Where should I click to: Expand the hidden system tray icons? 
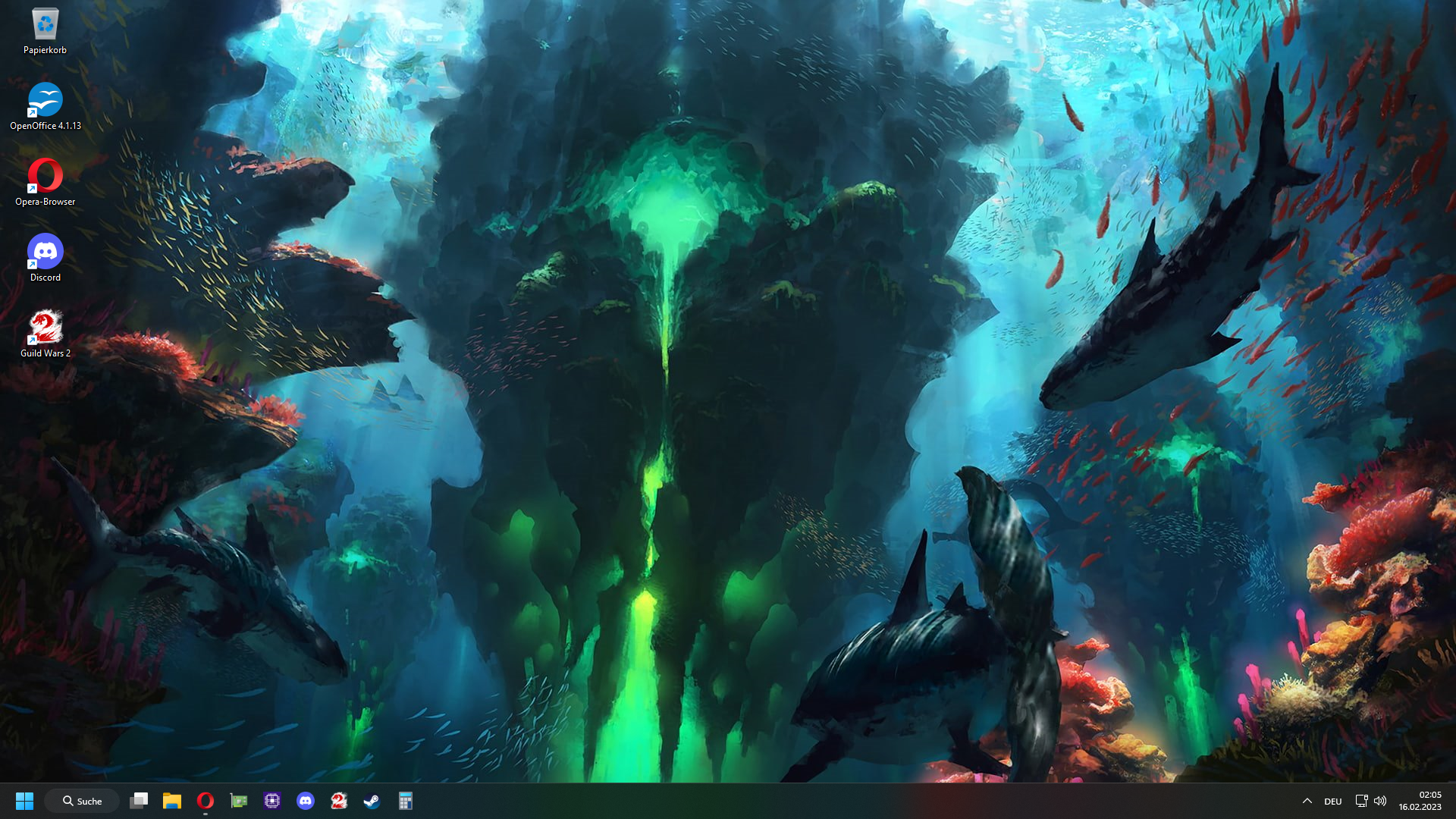(1307, 801)
